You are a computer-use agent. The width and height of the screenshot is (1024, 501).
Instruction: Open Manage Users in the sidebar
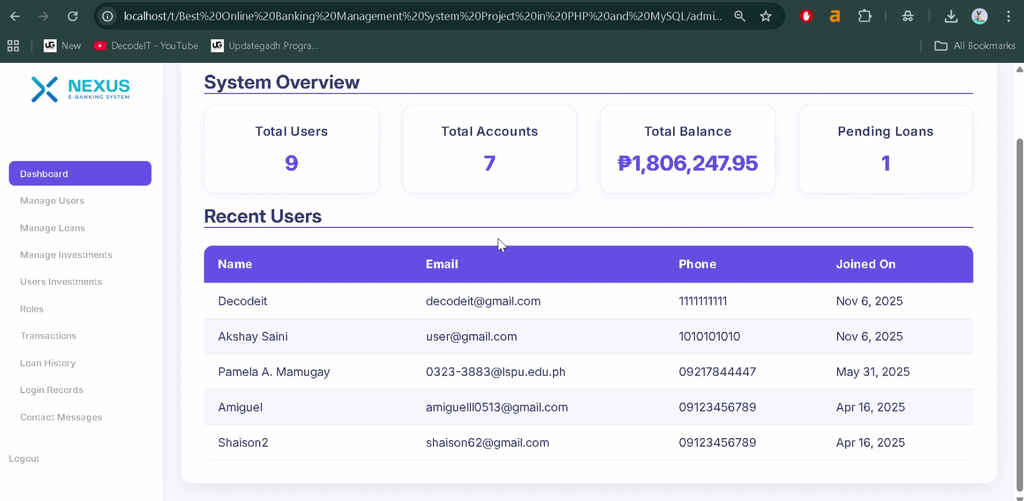tap(52, 201)
